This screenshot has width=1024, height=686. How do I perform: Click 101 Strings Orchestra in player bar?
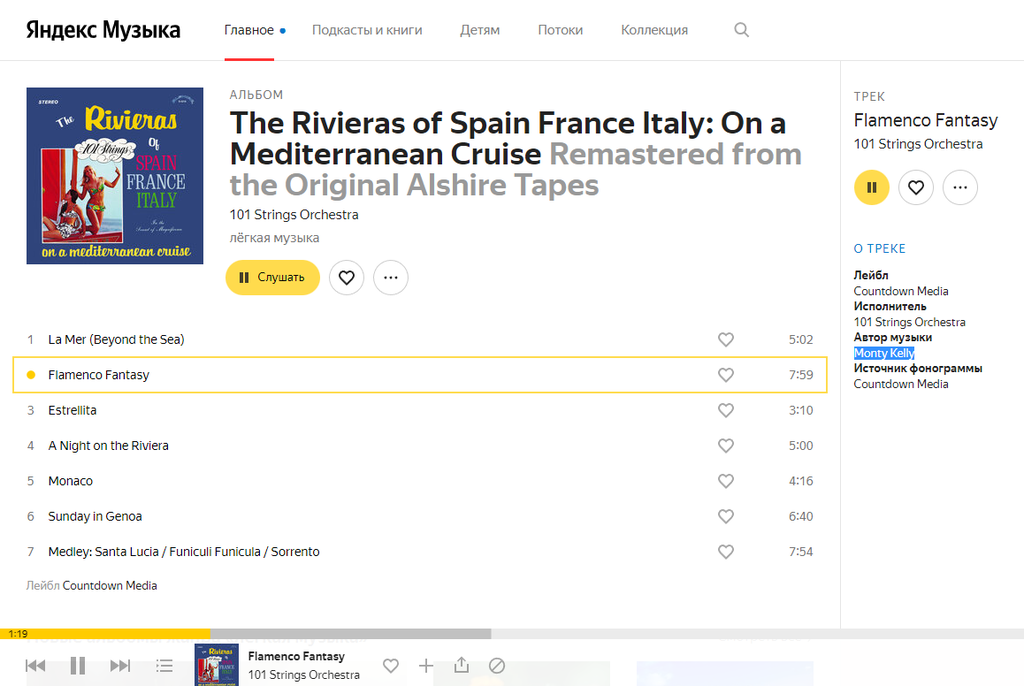pos(304,675)
